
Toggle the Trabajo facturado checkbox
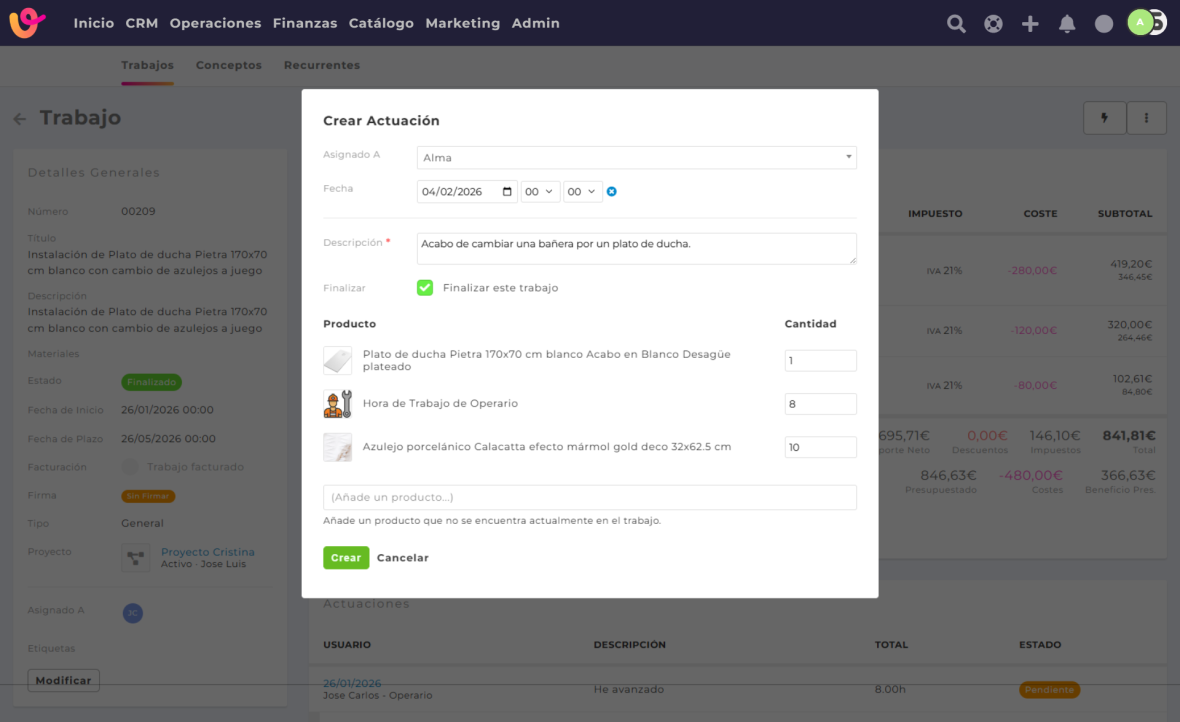130,467
